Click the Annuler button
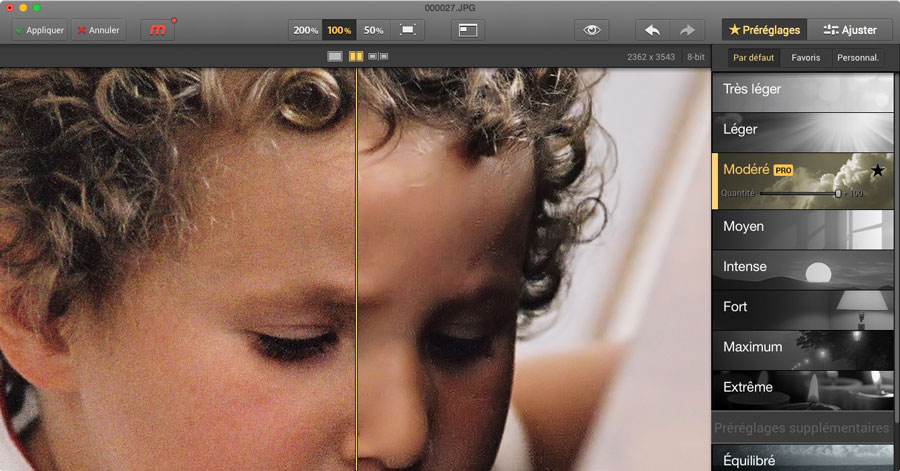900x471 pixels. [98, 30]
